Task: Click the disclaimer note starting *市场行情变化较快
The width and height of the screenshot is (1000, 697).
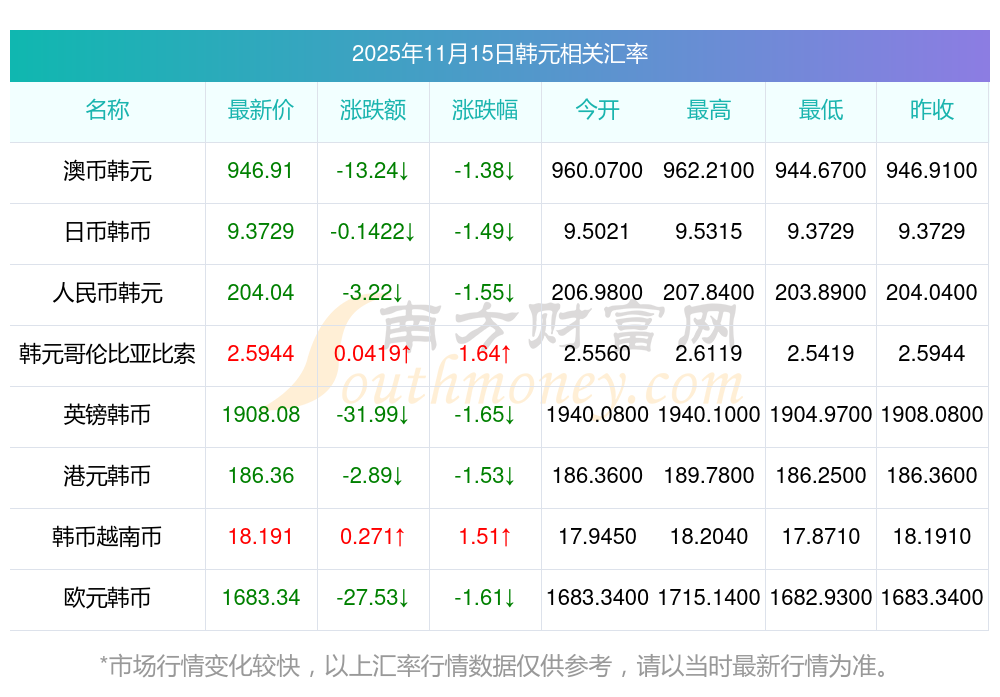Action: tap(494, 666)
